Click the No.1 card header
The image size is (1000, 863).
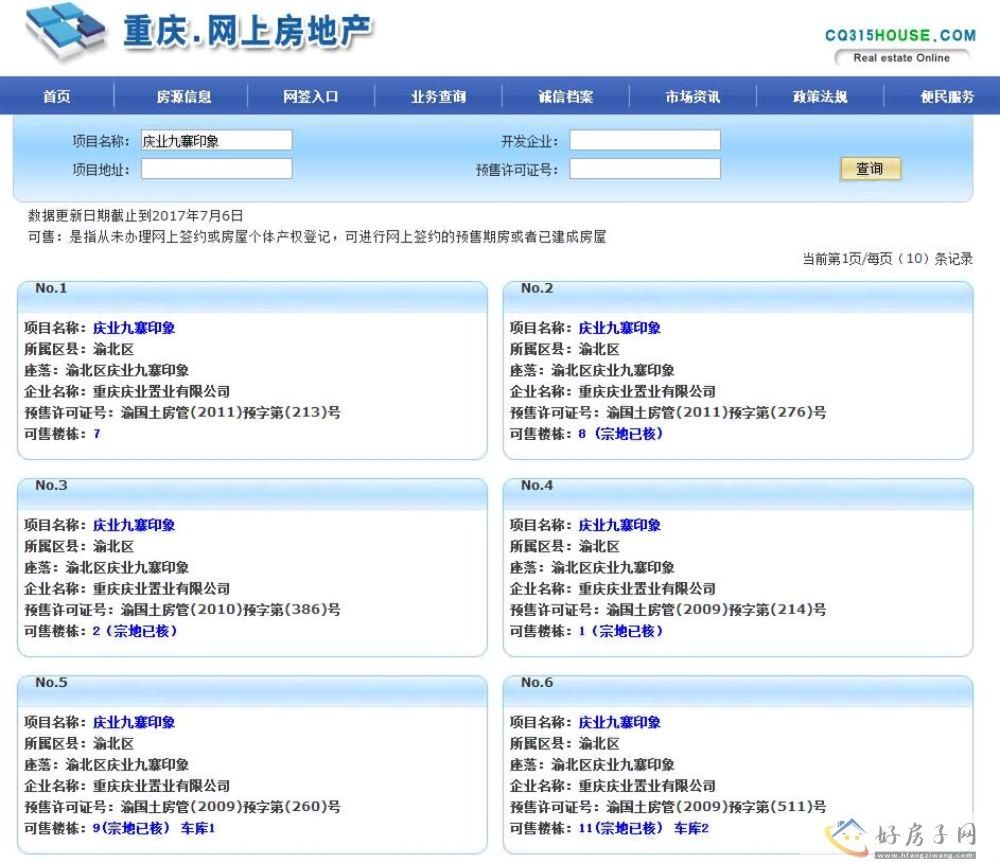click(253, 295)
